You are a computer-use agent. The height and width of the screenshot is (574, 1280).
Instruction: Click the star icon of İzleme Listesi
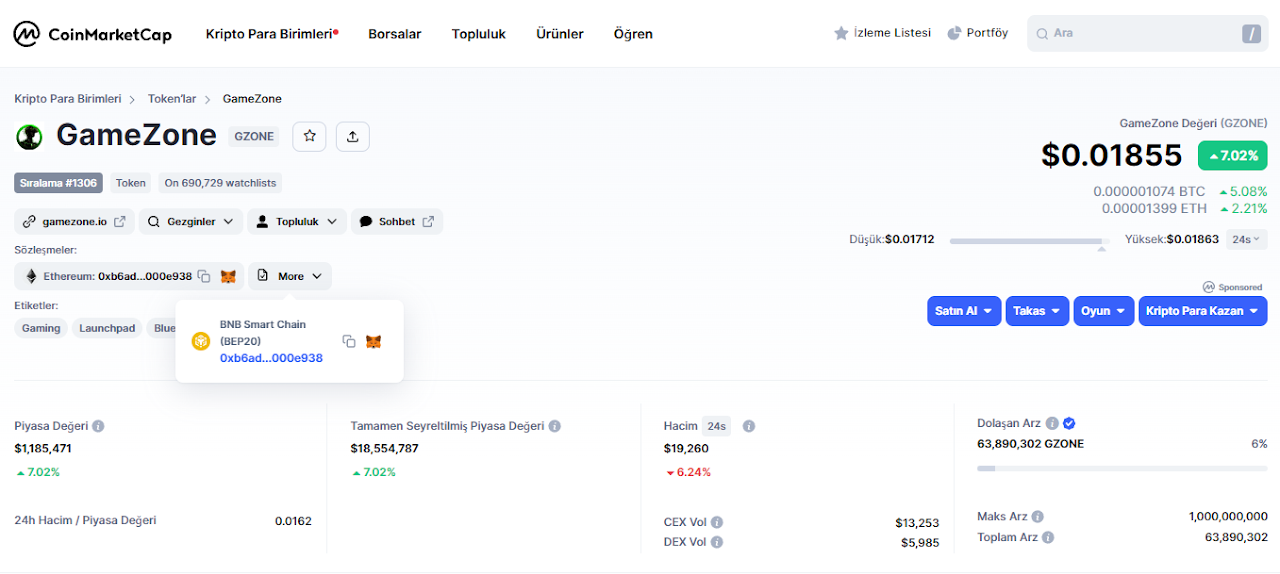pyautogui.click(x=841, y=33)
